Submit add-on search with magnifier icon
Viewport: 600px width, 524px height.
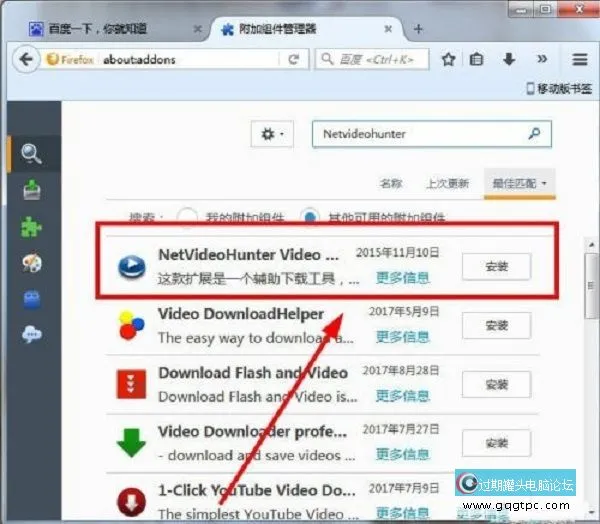pos(534,134)
